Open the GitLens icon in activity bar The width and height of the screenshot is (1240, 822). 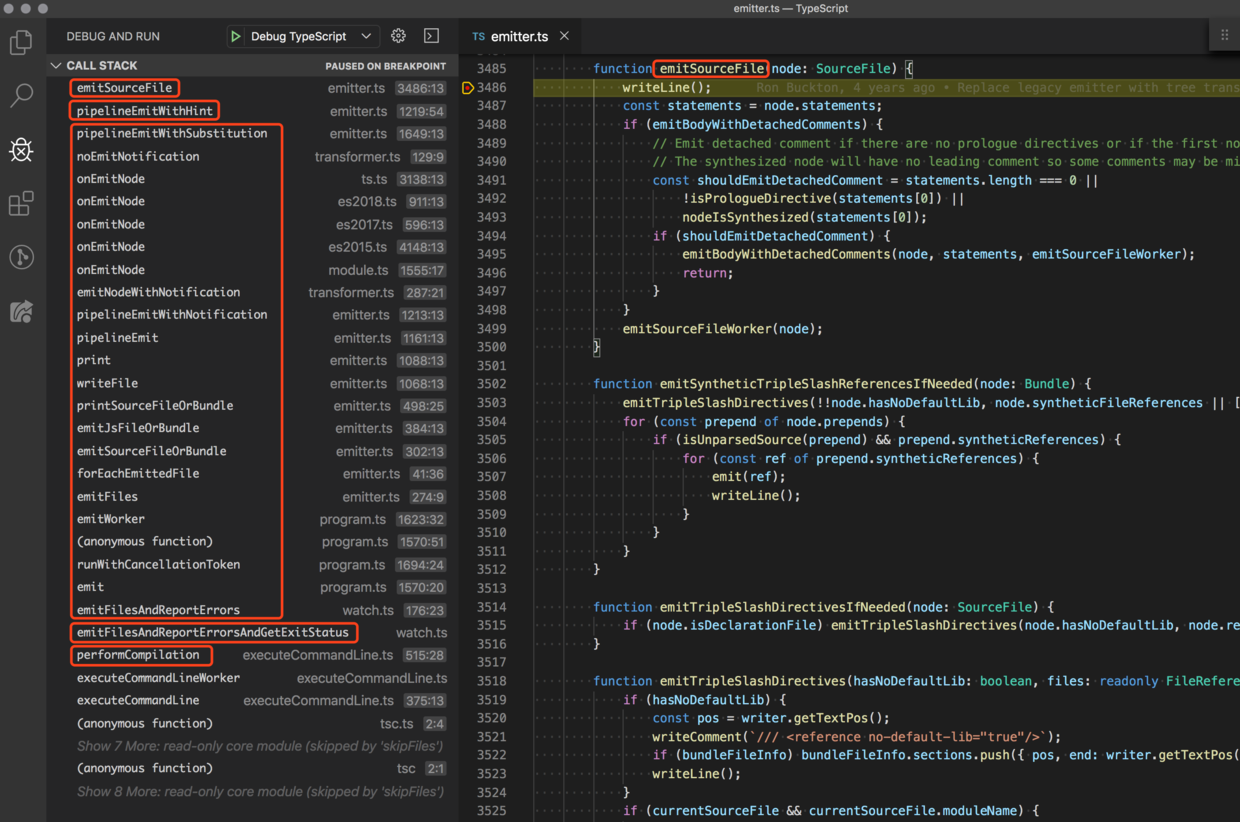[x=21, y=258]
